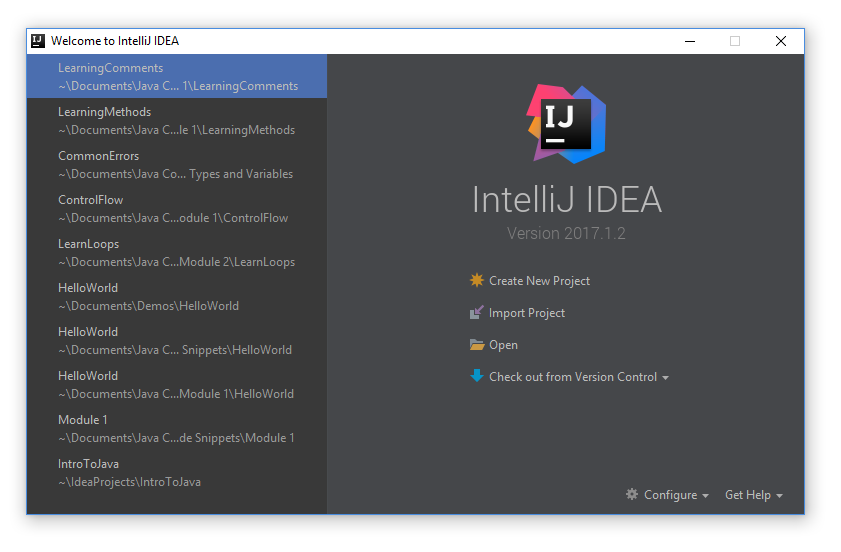
Task: Click the Open folder icon
Action: click(x=477, y=344)
